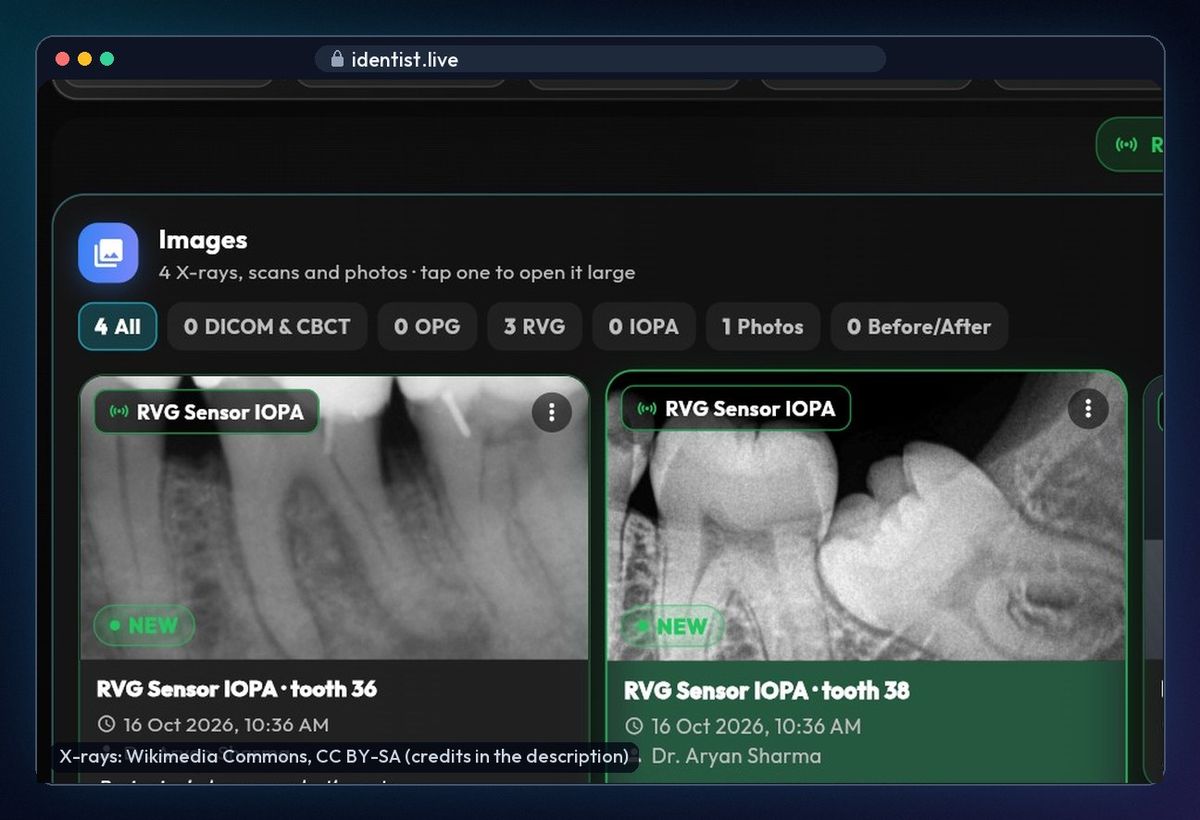Click the NEW badge on tooth 36 image
This screenshot has height=820, width=1200.
[x=144, y=625]
